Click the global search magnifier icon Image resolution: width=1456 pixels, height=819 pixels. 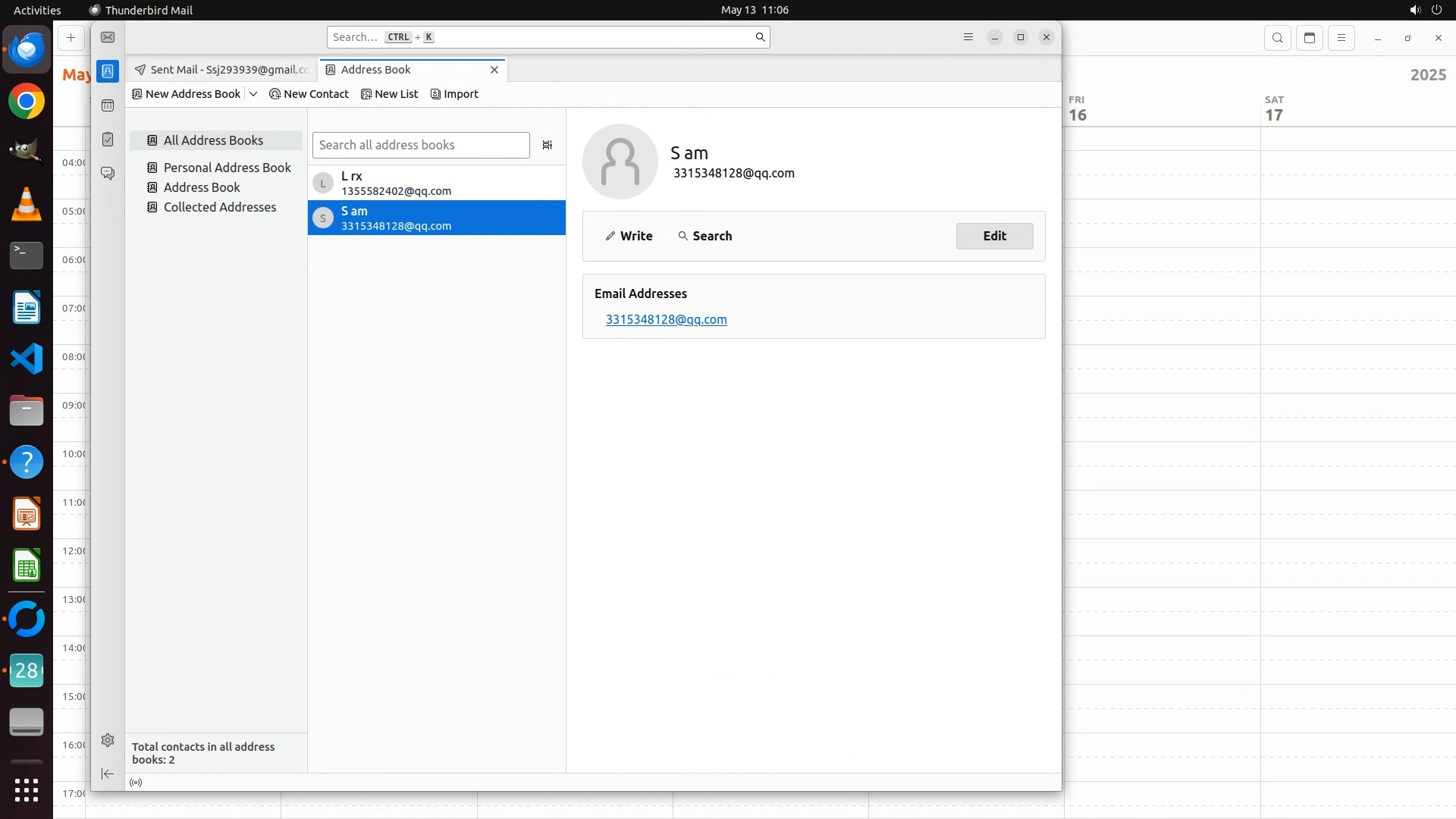point(760,37)
